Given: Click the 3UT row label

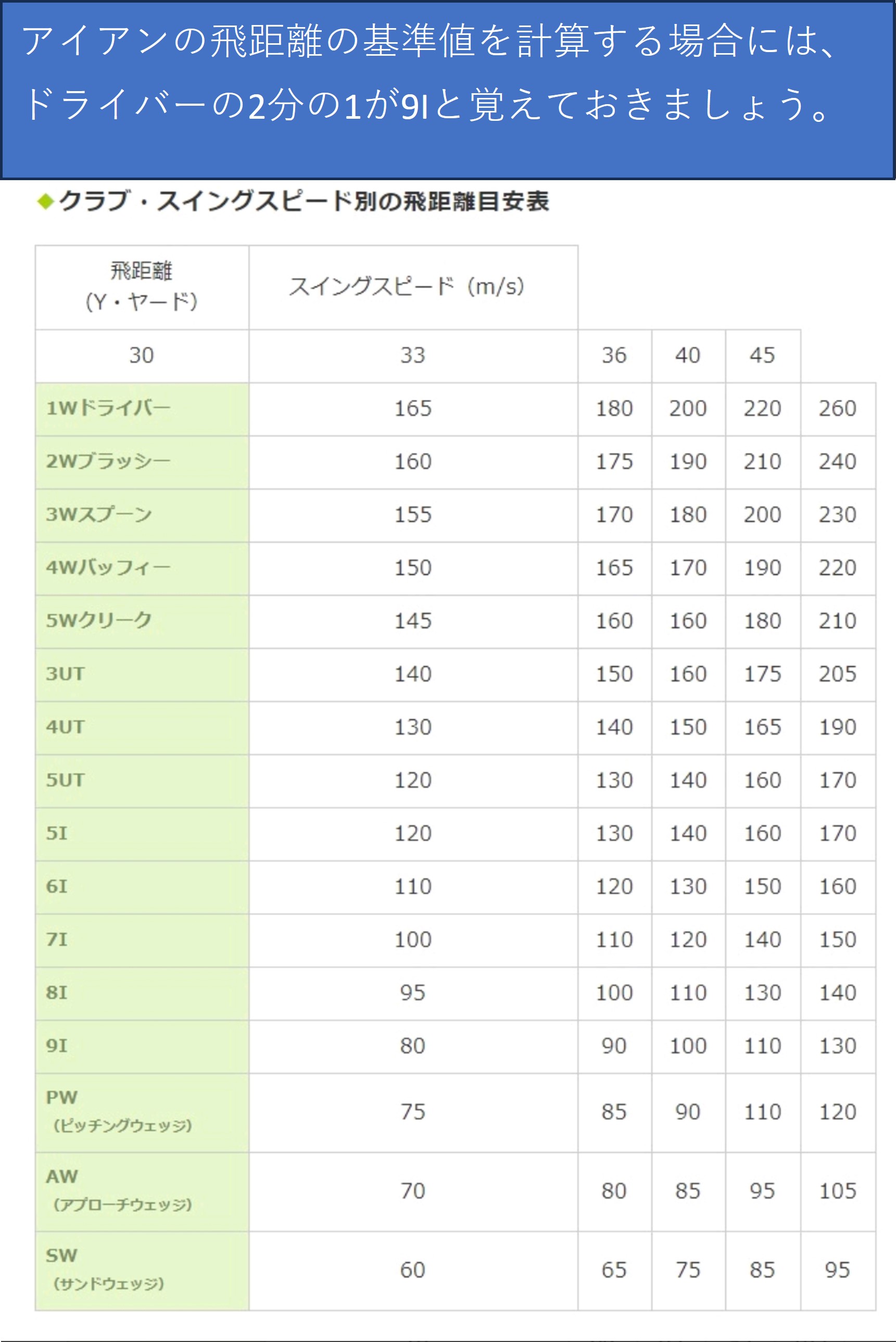Looking at the screenshot, I should 65,674.
